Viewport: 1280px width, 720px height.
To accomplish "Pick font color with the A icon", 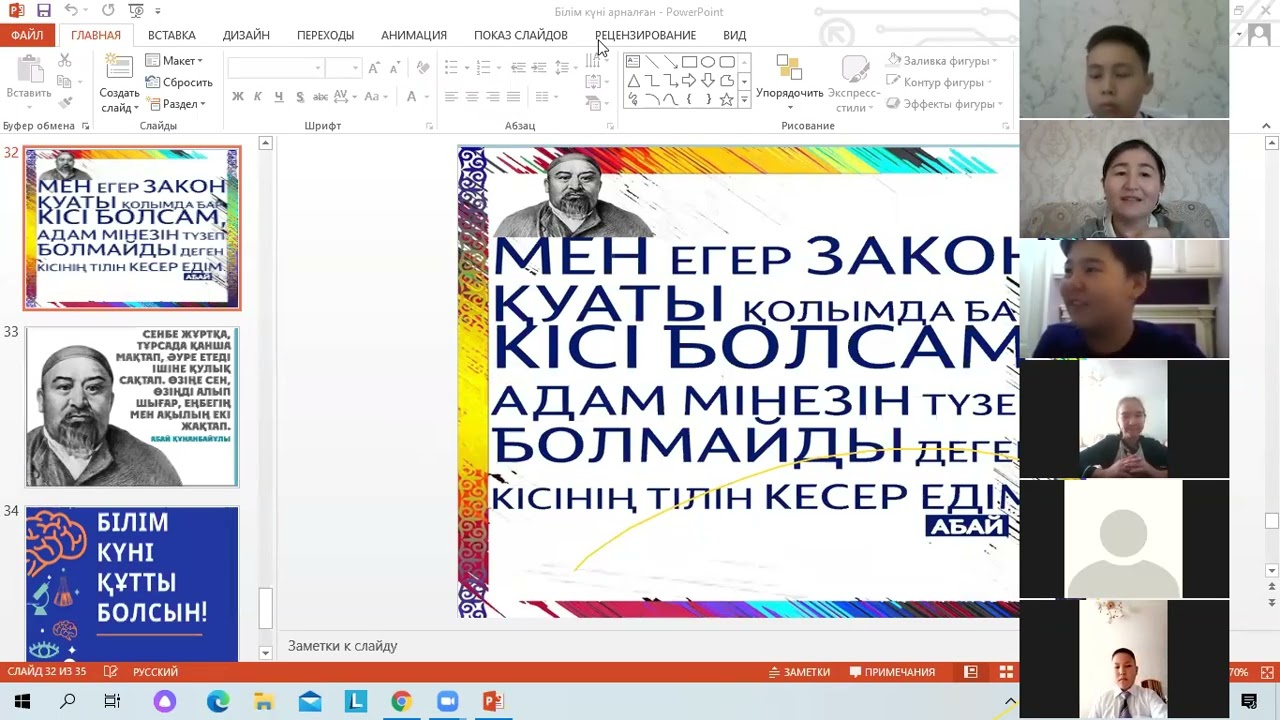I will pos(411,97).
